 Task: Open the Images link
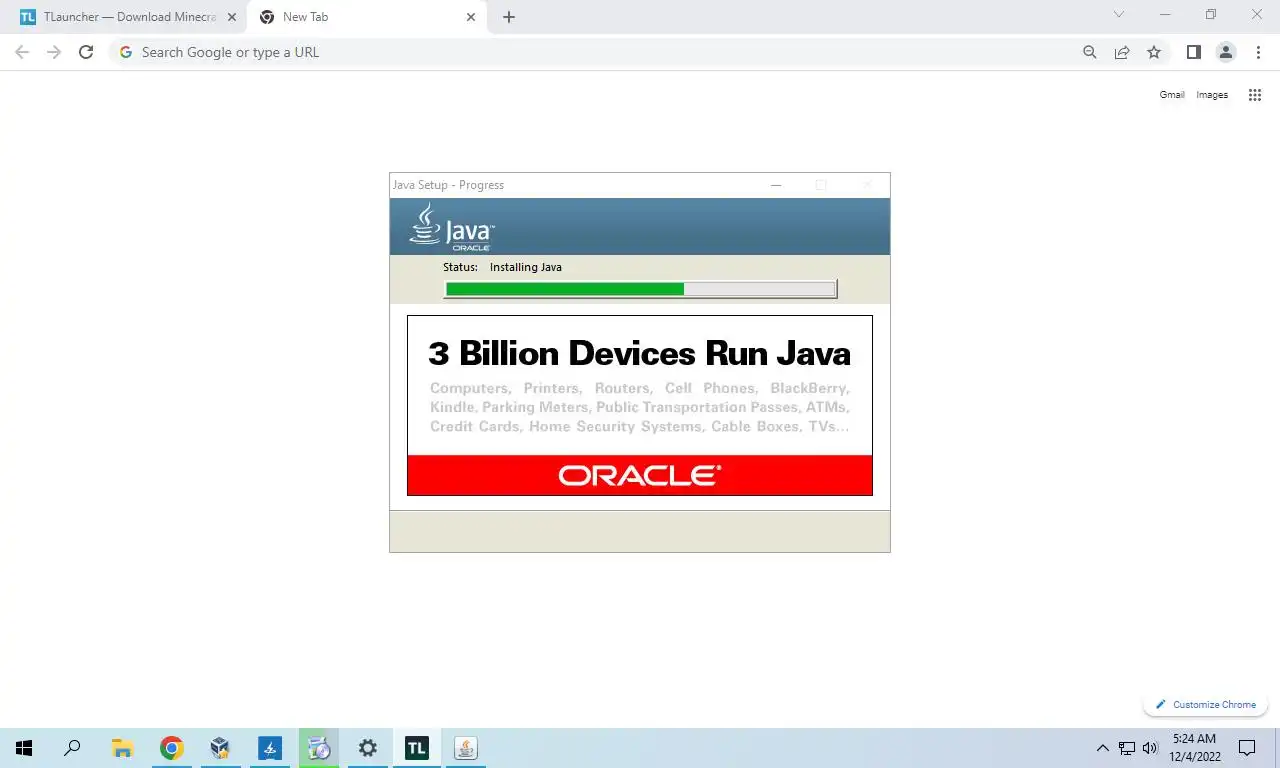(1212, 95)
